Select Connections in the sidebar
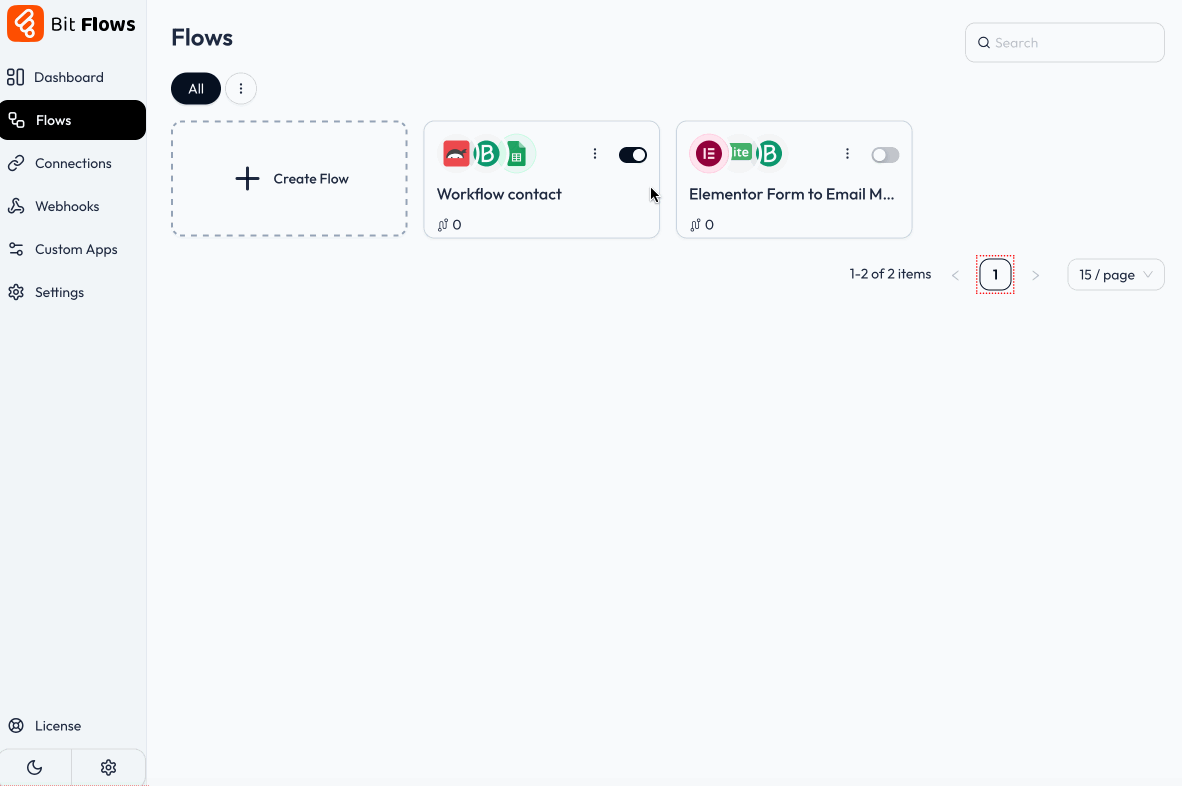This screenshot has height=786, width=1182. [74, 163]
